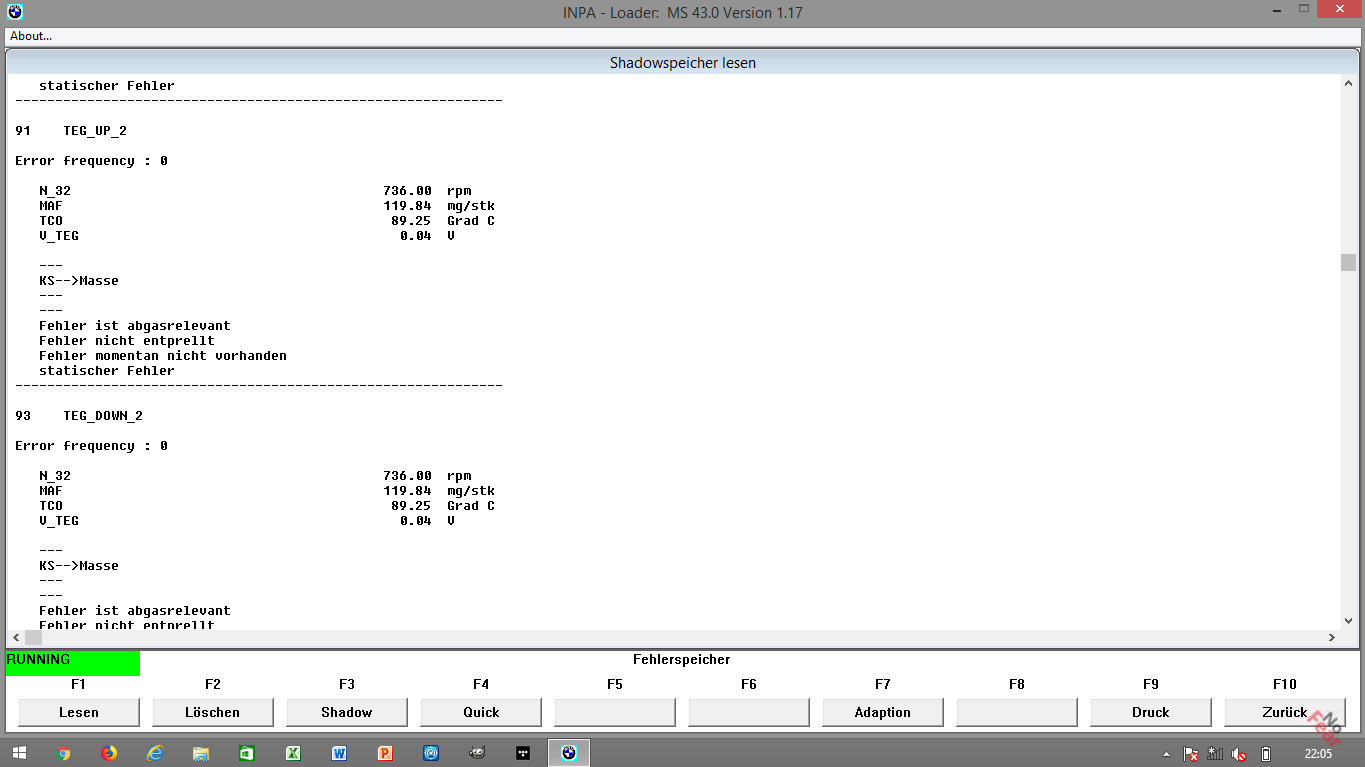
Task: Click the F9 Druck button
Action: pyautogui.click(x=1151, y=712)
